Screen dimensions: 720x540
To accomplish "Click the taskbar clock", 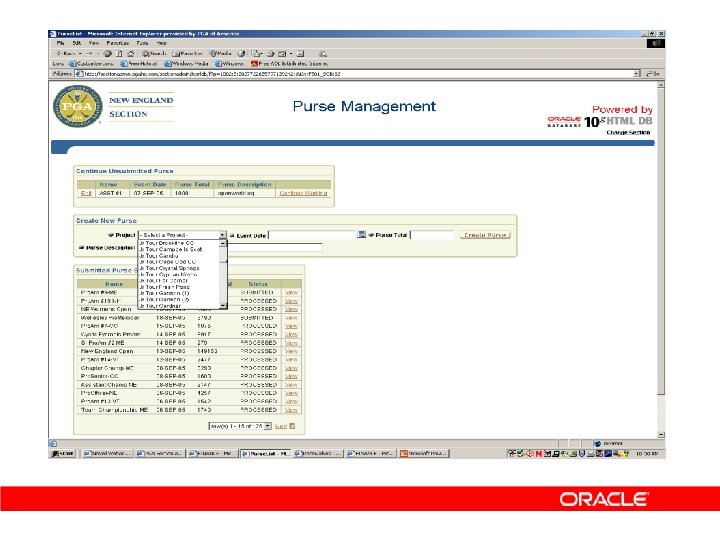I will pos(647,454).
